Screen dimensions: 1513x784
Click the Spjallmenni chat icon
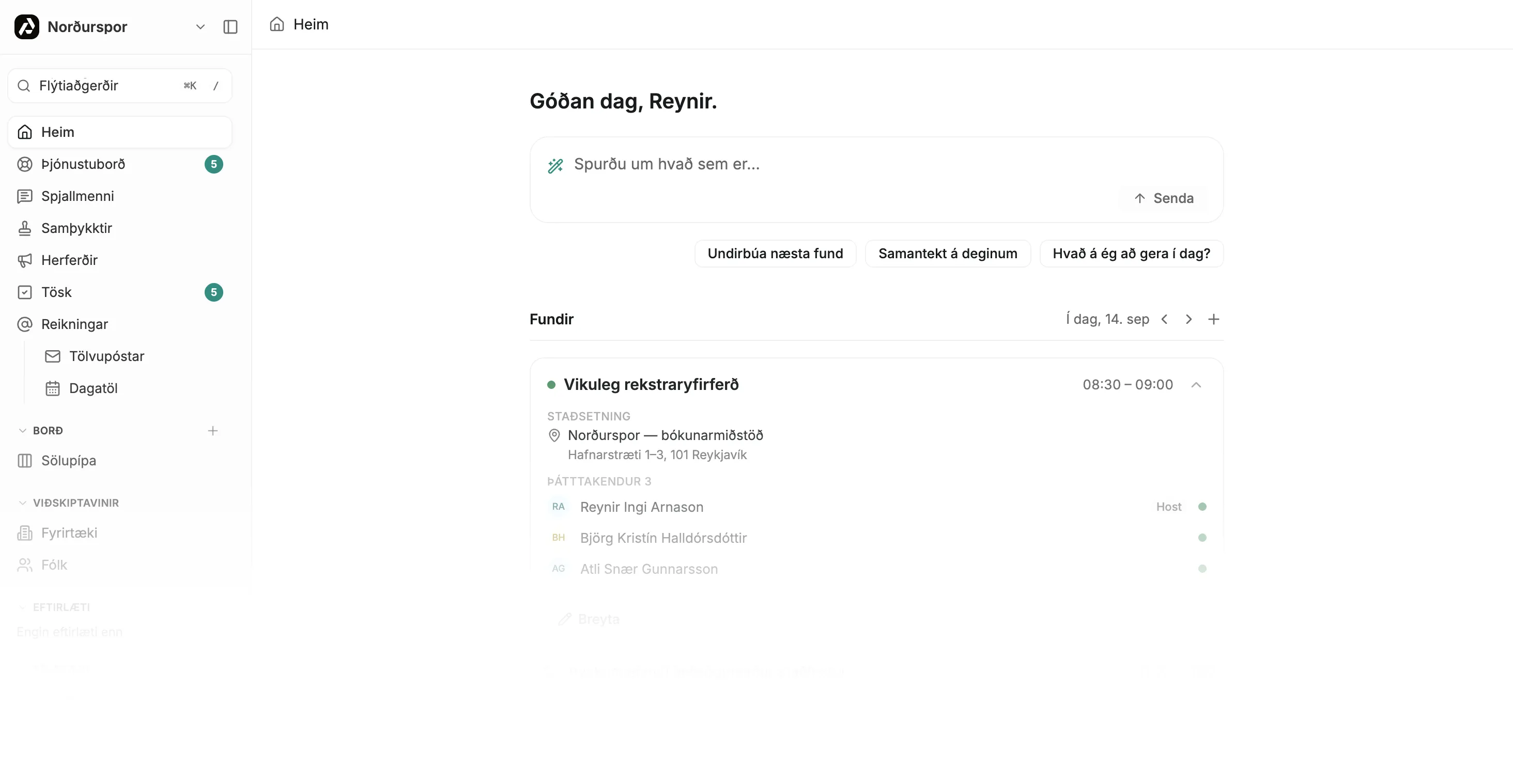coord(25,196)
